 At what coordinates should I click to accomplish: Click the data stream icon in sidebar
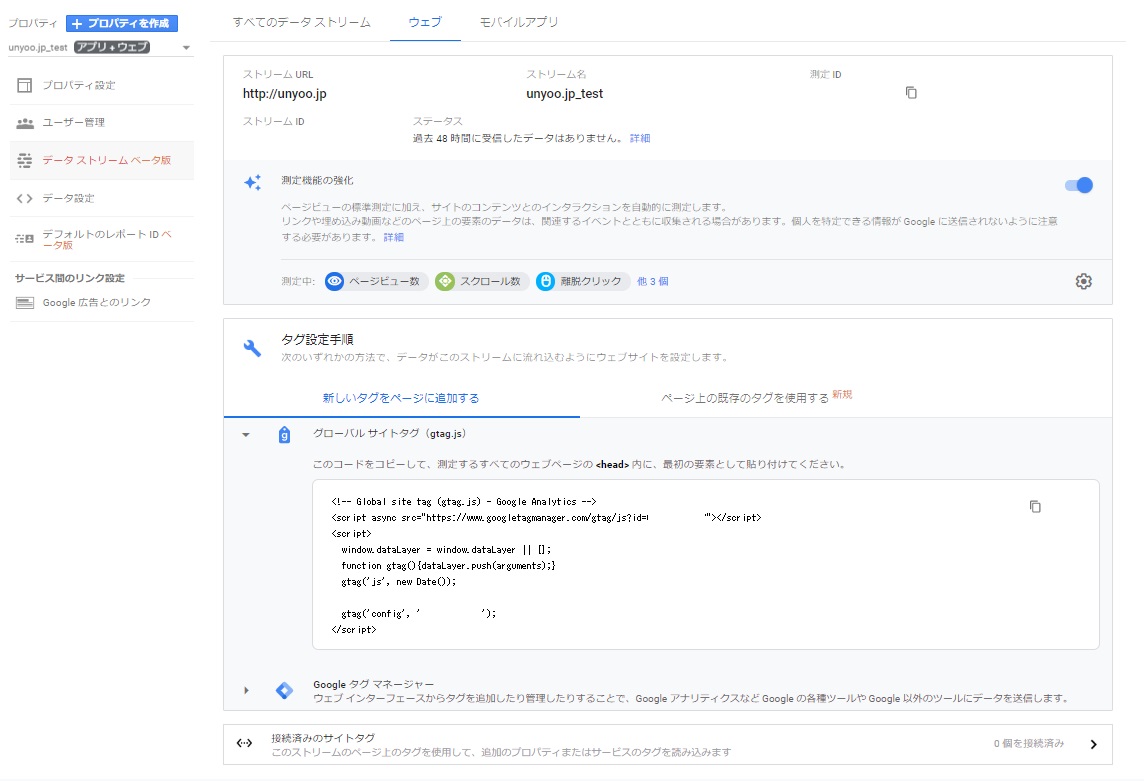click(25, 161)
